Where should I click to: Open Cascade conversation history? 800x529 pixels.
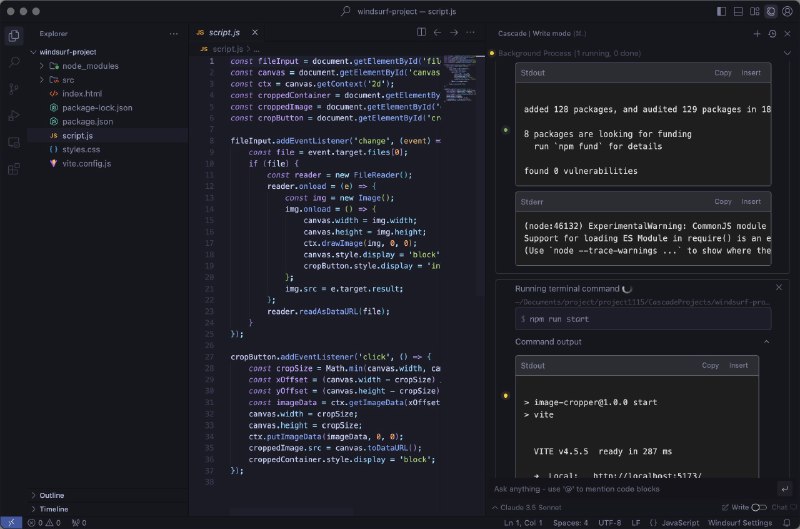point(772,34)
